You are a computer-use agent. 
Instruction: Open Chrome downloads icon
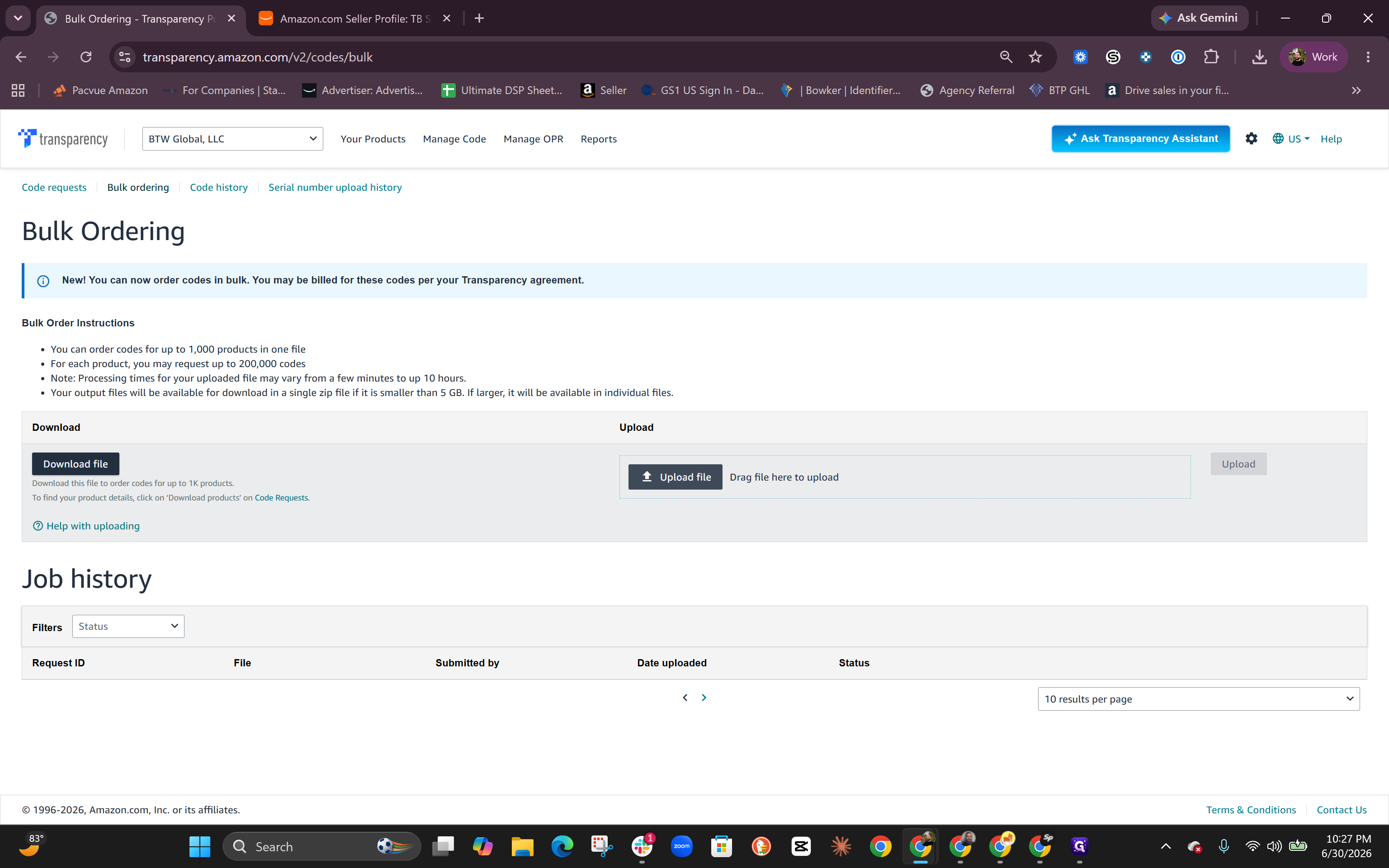click(1259, 57)
